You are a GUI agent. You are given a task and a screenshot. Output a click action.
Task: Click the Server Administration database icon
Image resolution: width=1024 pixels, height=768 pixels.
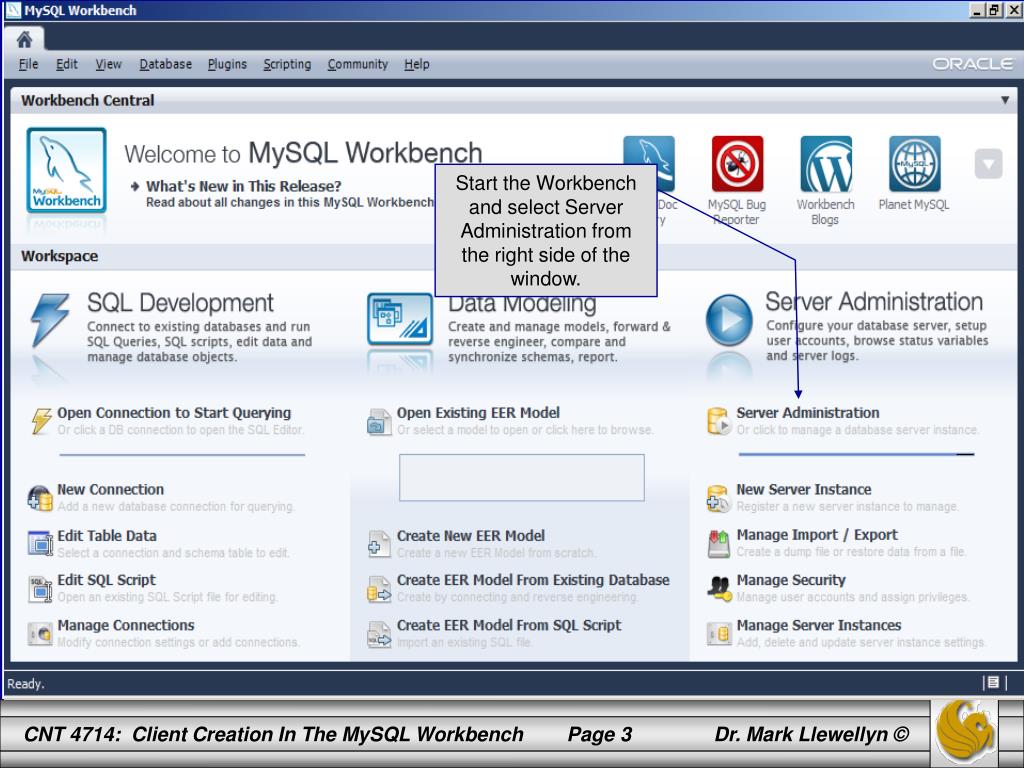pos(718,421)
